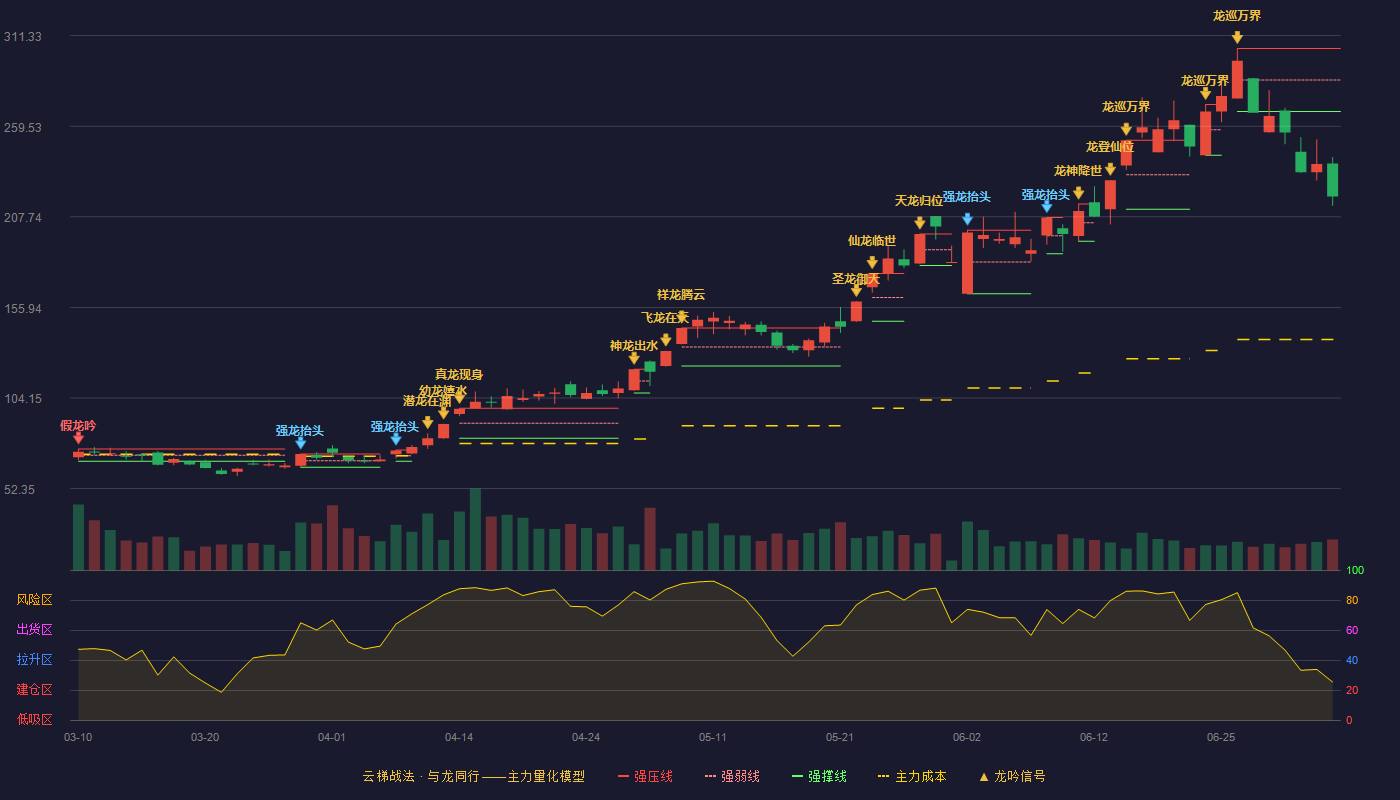Click the 52.35 price axis label
Viewport: 1400px width, 800px height.
(22, 490)
